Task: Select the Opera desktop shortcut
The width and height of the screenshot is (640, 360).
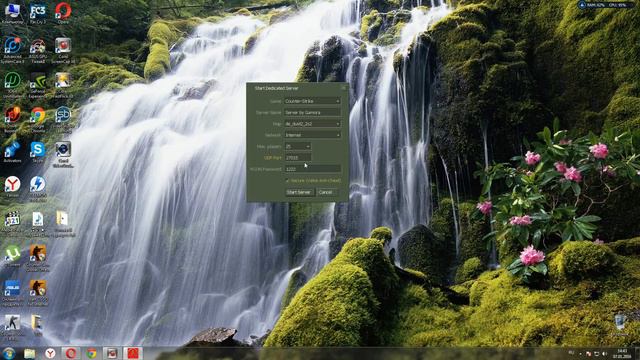Action: 63,13
